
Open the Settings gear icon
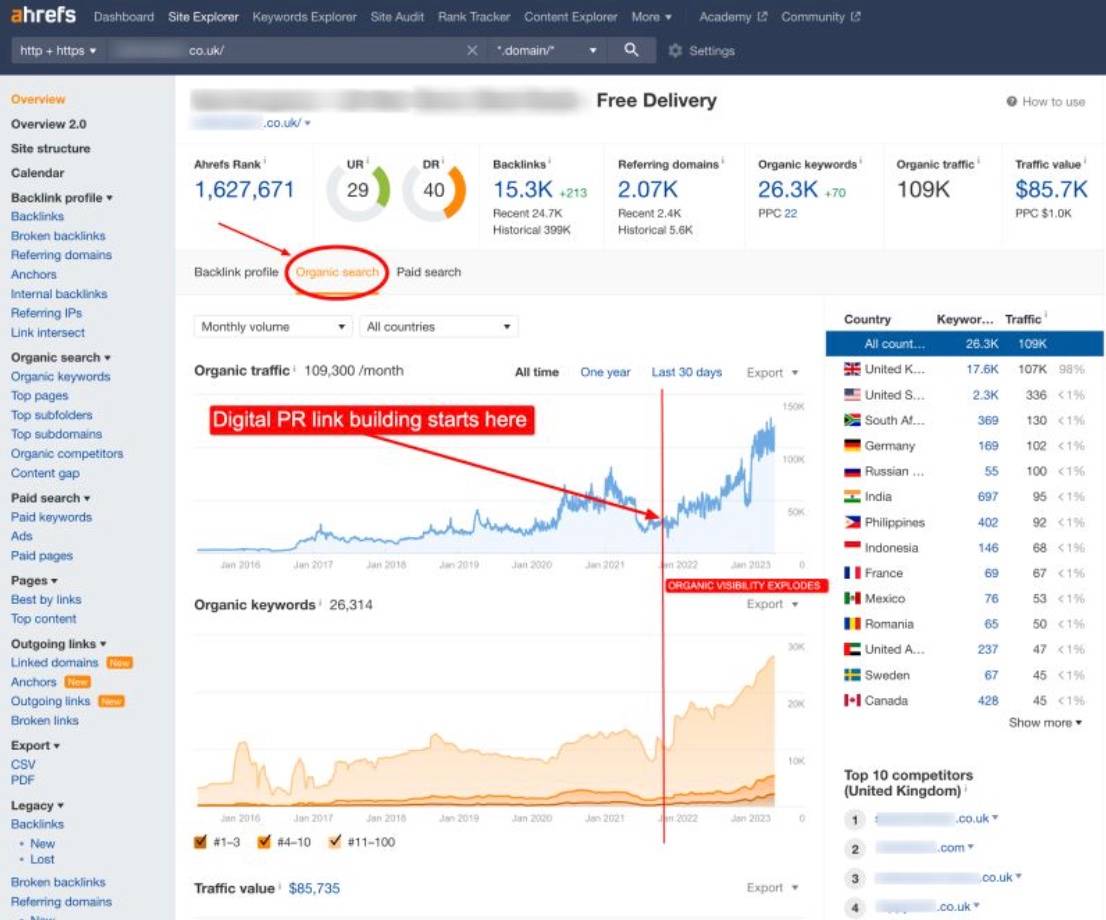click(675, 51)
